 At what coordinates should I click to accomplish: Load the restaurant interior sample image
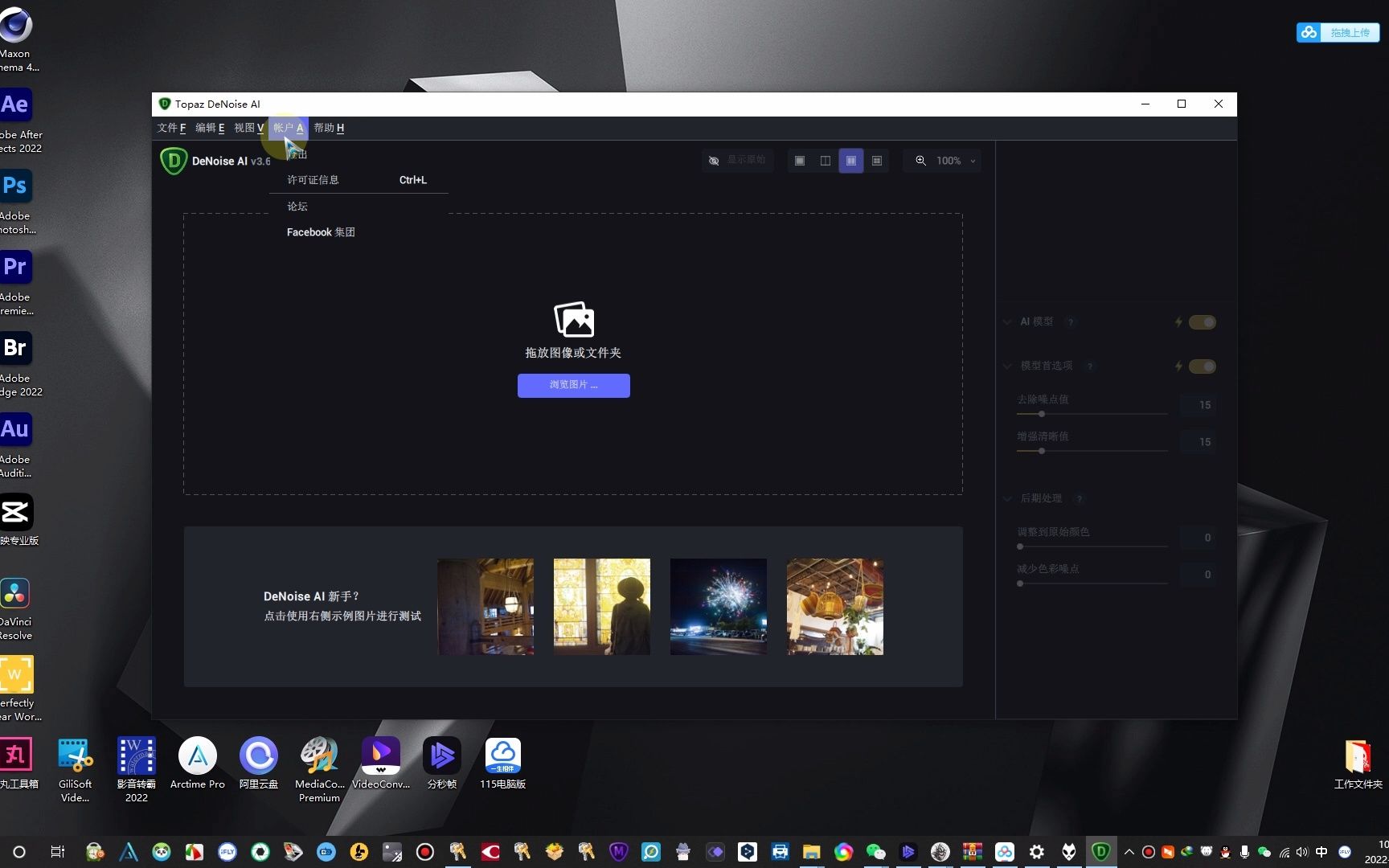coord(486,607)
